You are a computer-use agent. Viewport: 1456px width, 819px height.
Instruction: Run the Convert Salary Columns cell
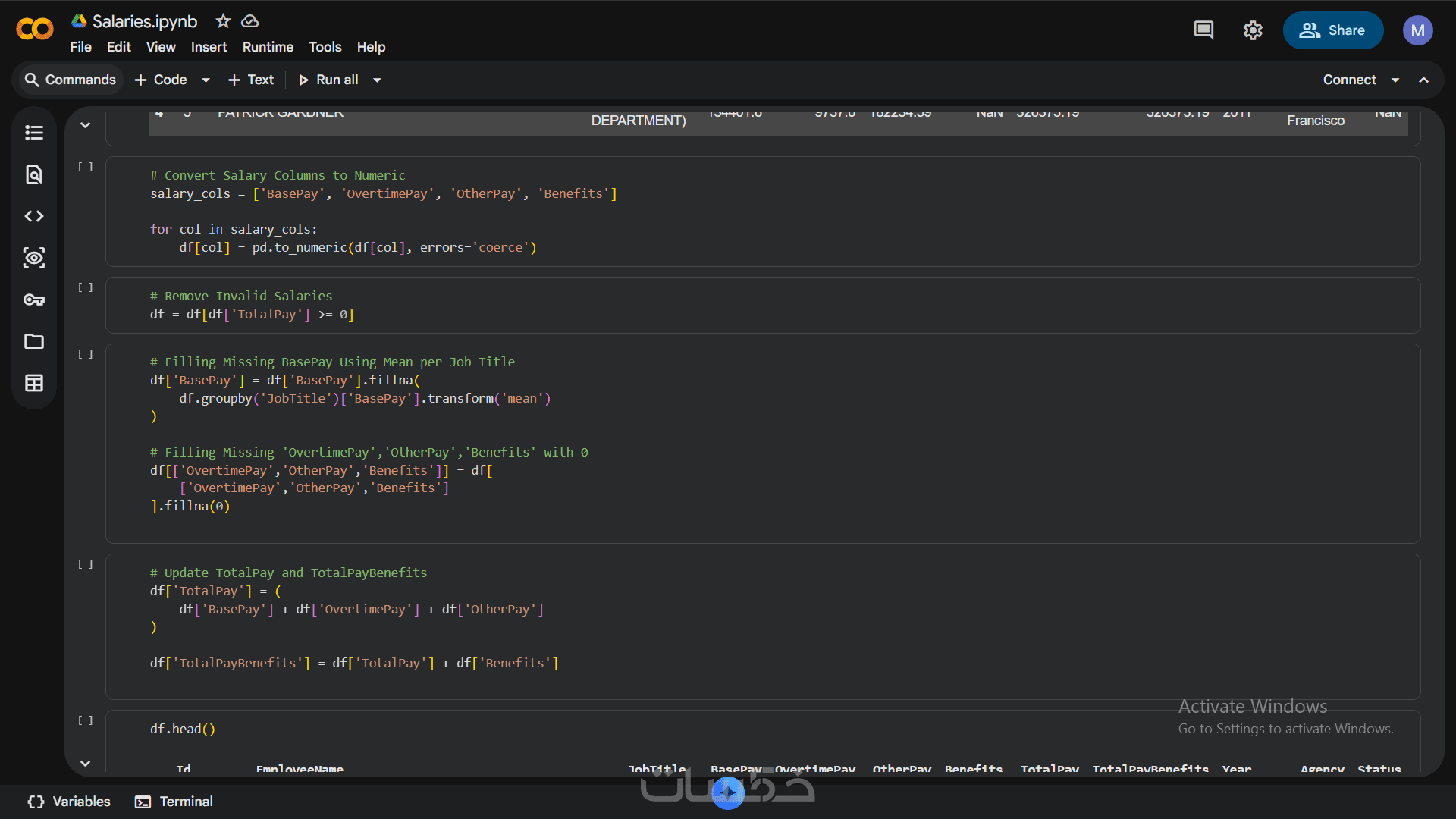click(x=86, y=167)
